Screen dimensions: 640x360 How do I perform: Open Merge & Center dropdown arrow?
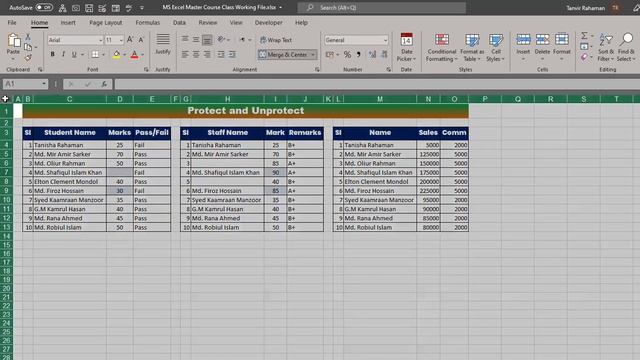point(313,54)
